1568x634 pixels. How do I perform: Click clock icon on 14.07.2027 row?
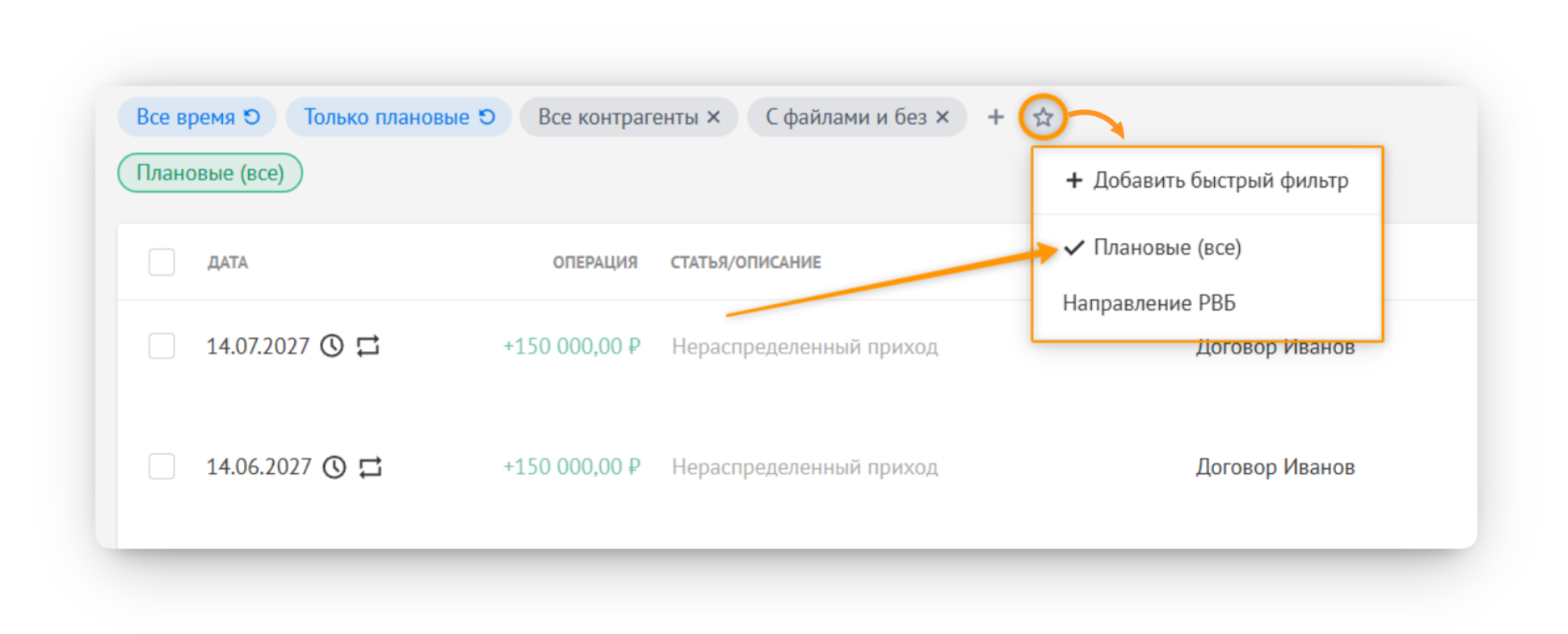click(x=332, y=346)
